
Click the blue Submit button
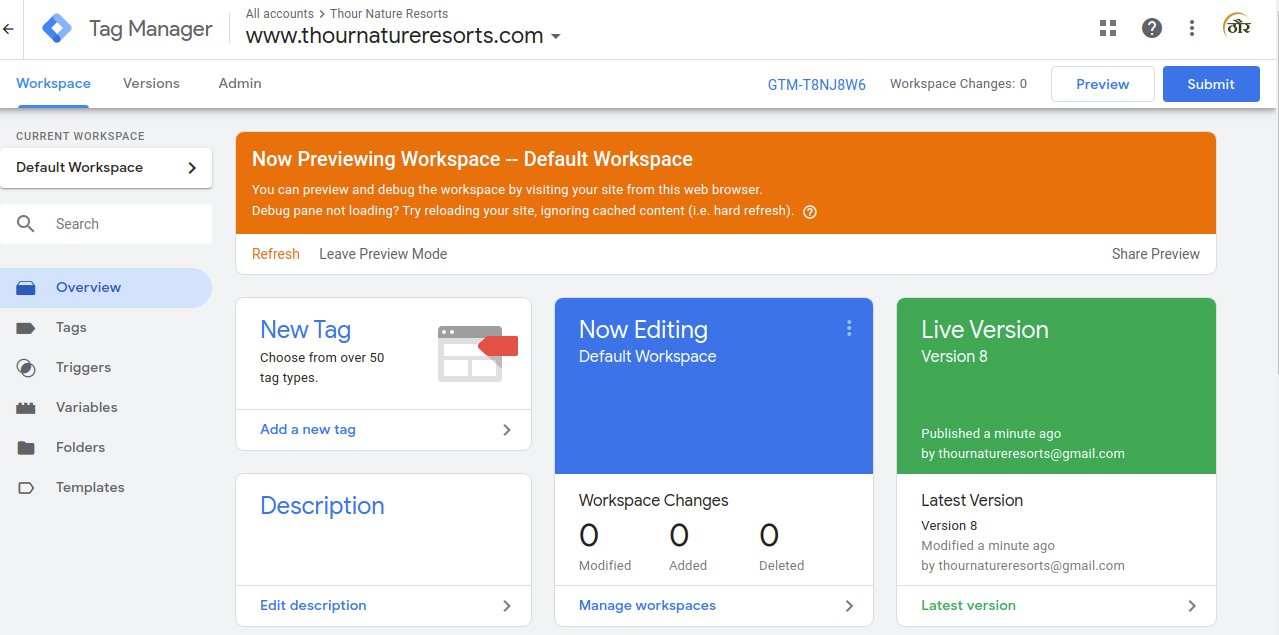click(x=1211, y=84)
